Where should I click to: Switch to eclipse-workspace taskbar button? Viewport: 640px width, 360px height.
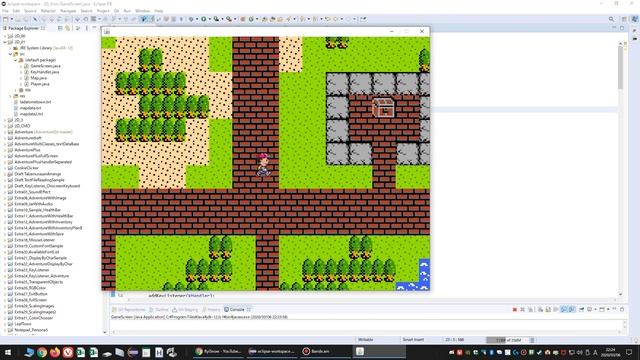(272, 351)
